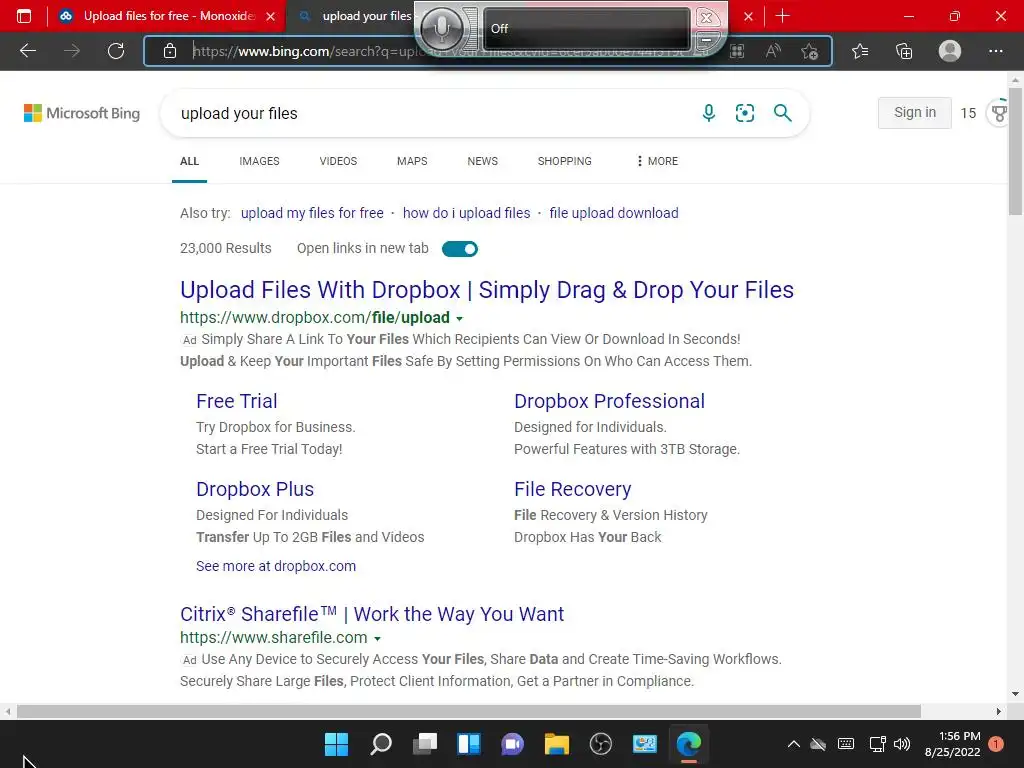
Task: Open File Explorer from the taskbar
Action: (556, 744)
